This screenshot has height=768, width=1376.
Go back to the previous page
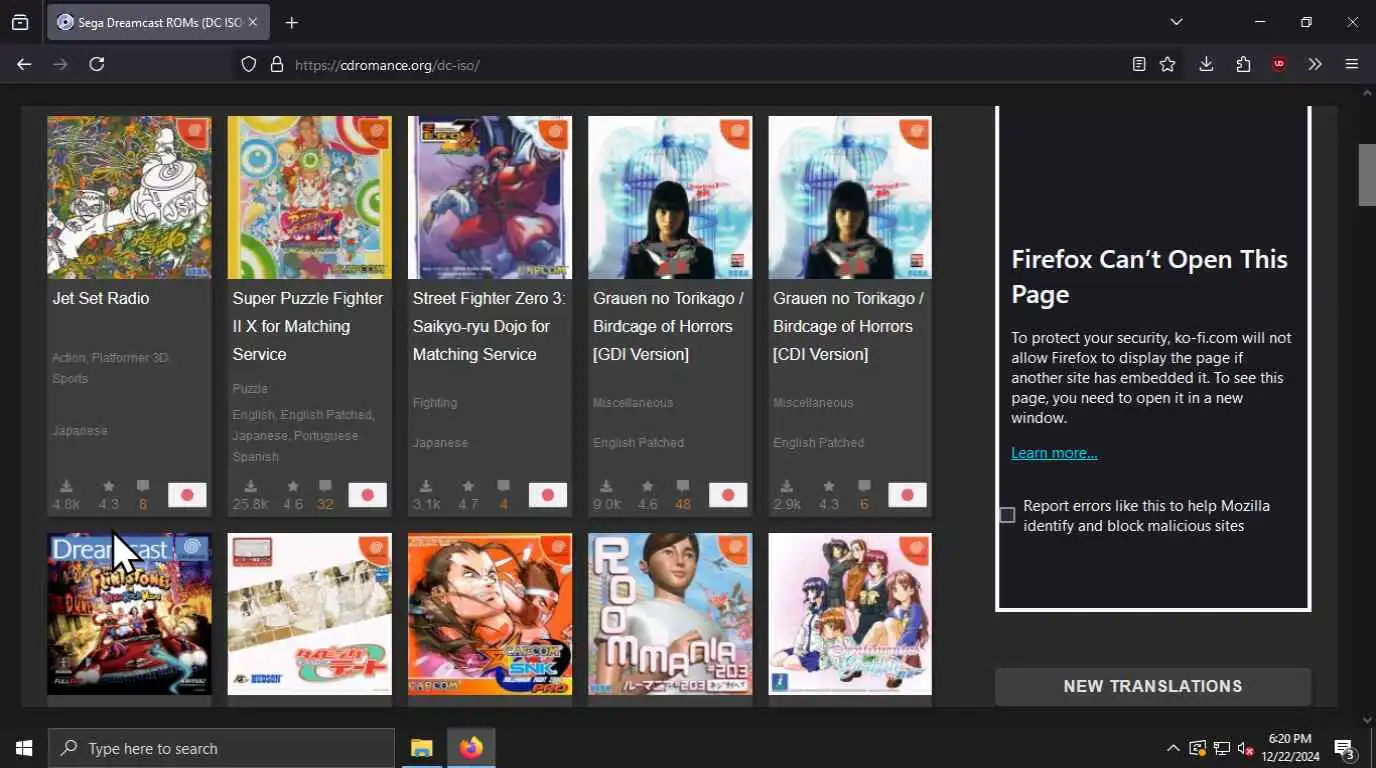coord(24,64)
